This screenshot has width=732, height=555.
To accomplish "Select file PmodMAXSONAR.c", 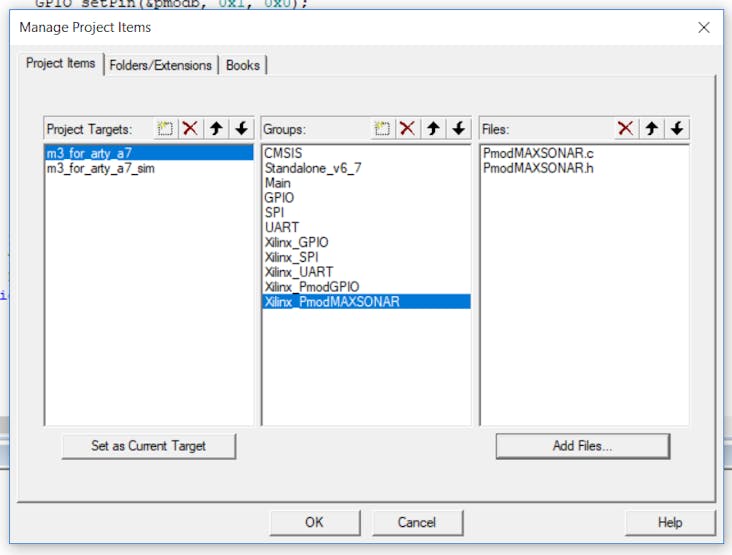I will 584,153.
